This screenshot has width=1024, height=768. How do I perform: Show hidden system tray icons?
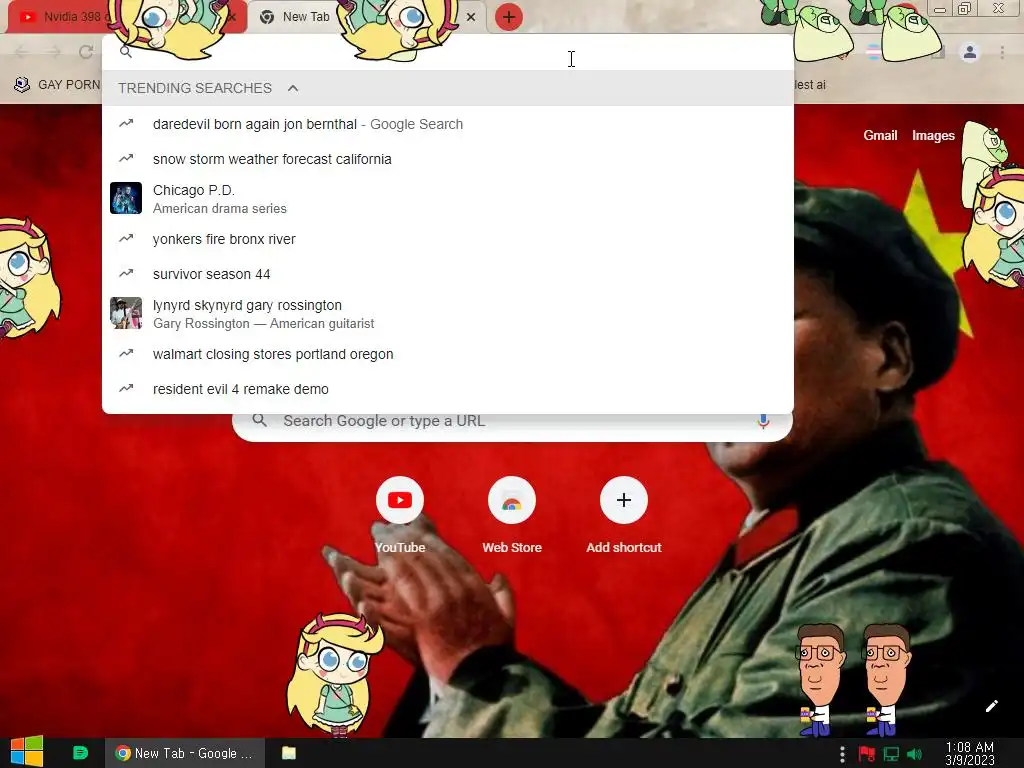pyautogui.click(x=842, y=754)
